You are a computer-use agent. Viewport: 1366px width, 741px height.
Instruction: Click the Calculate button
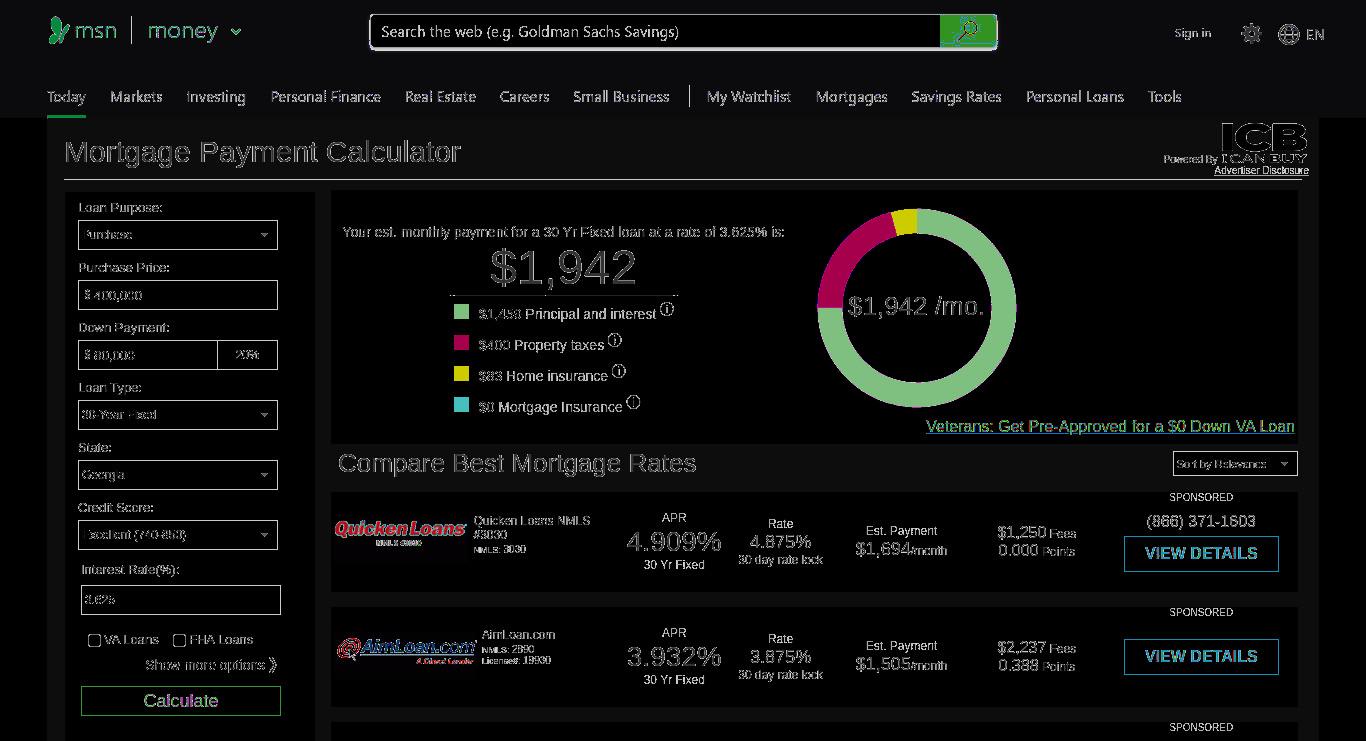point(181,701)
